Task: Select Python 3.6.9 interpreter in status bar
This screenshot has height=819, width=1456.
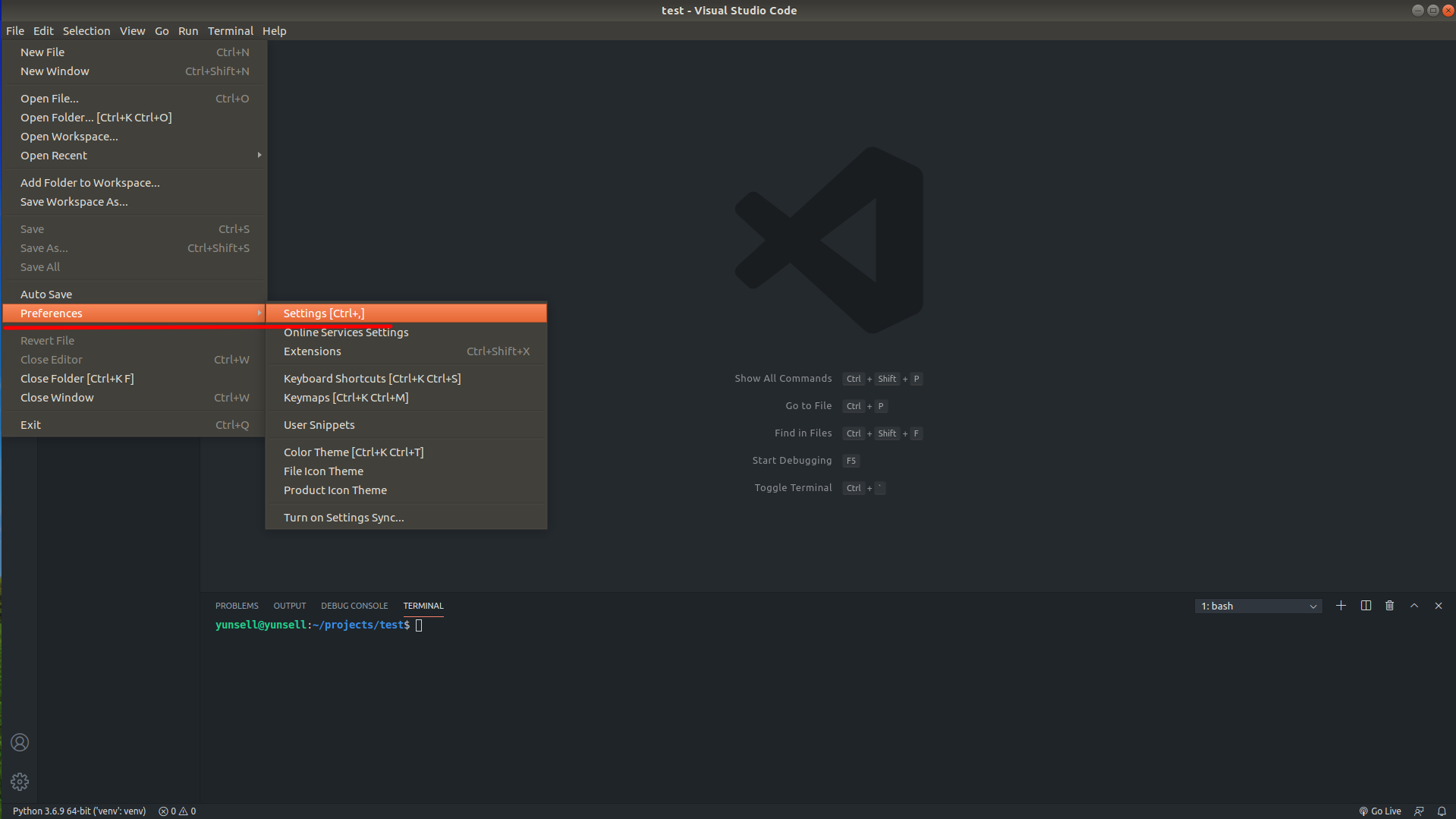Action: (x=80, y=811)
